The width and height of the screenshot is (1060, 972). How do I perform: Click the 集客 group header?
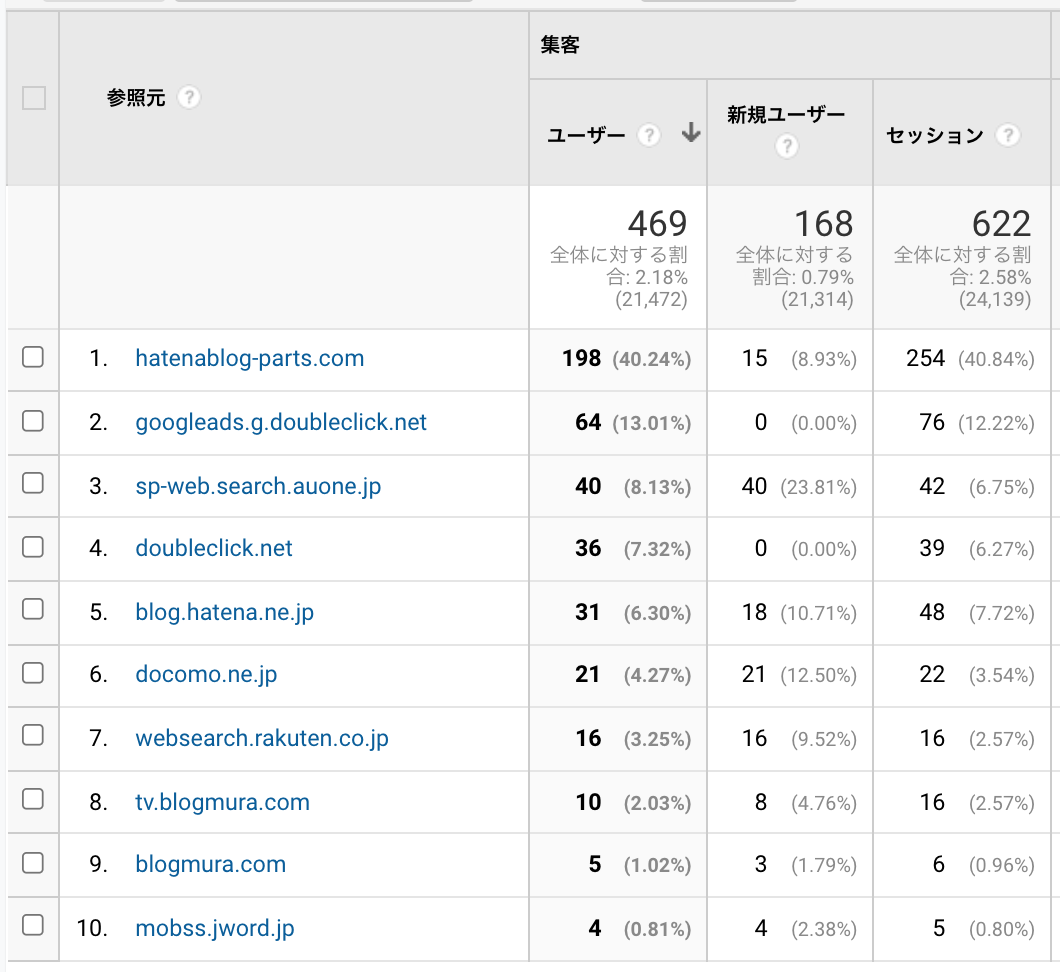point(560,45)
